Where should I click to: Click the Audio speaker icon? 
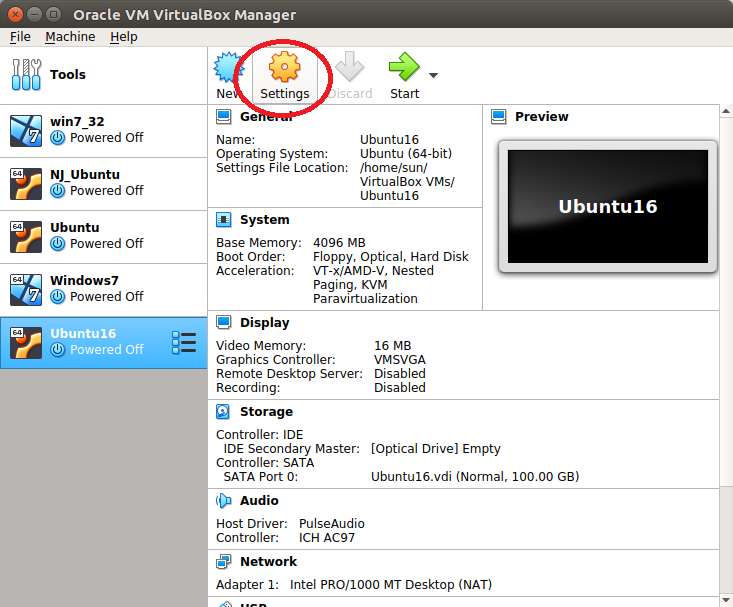pyautogui.click(x=223, y=500)
